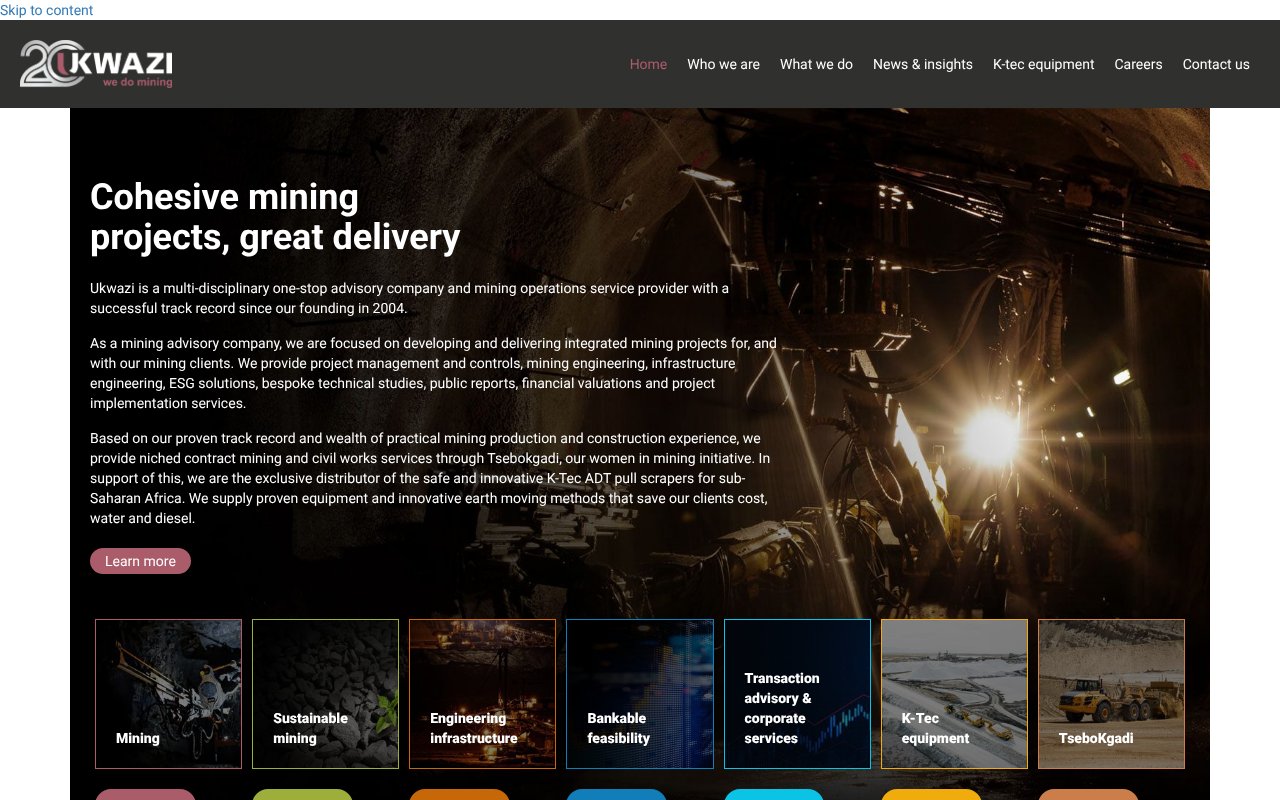Expand the What we do menu
1280x800 pixels.
[816, 64]
